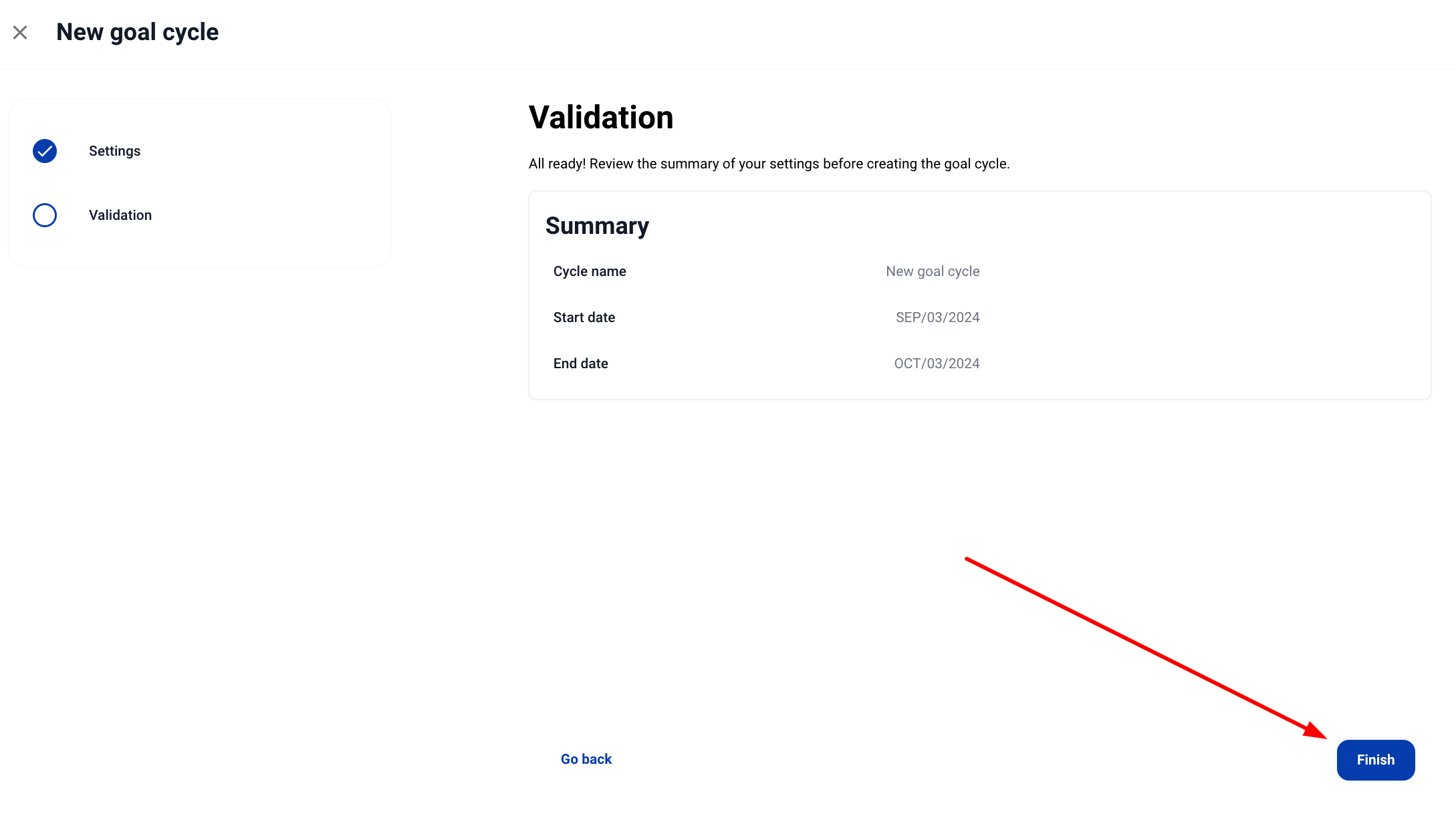Click the End date label
This screenshot has height=818, width=1456.
coord(581,364)
